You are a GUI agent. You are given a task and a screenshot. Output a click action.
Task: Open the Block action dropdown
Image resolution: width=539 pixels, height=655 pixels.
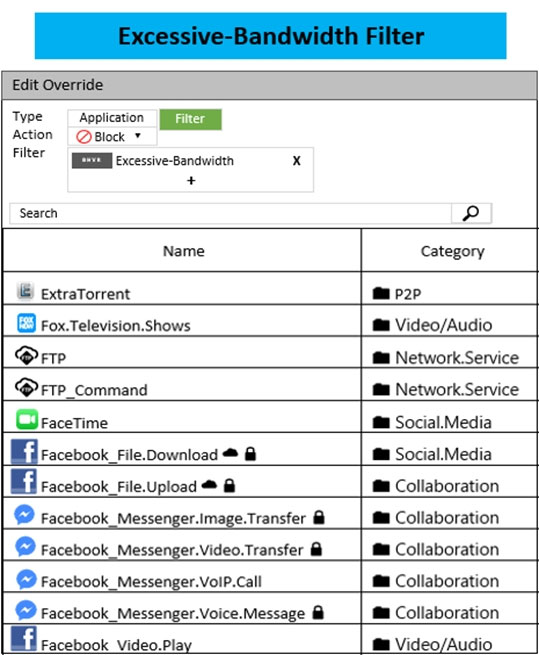(x=112, y=137)
